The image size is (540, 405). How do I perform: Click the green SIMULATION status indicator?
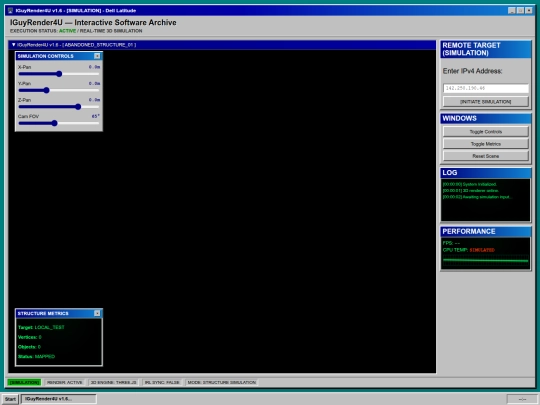coord(24,383)
